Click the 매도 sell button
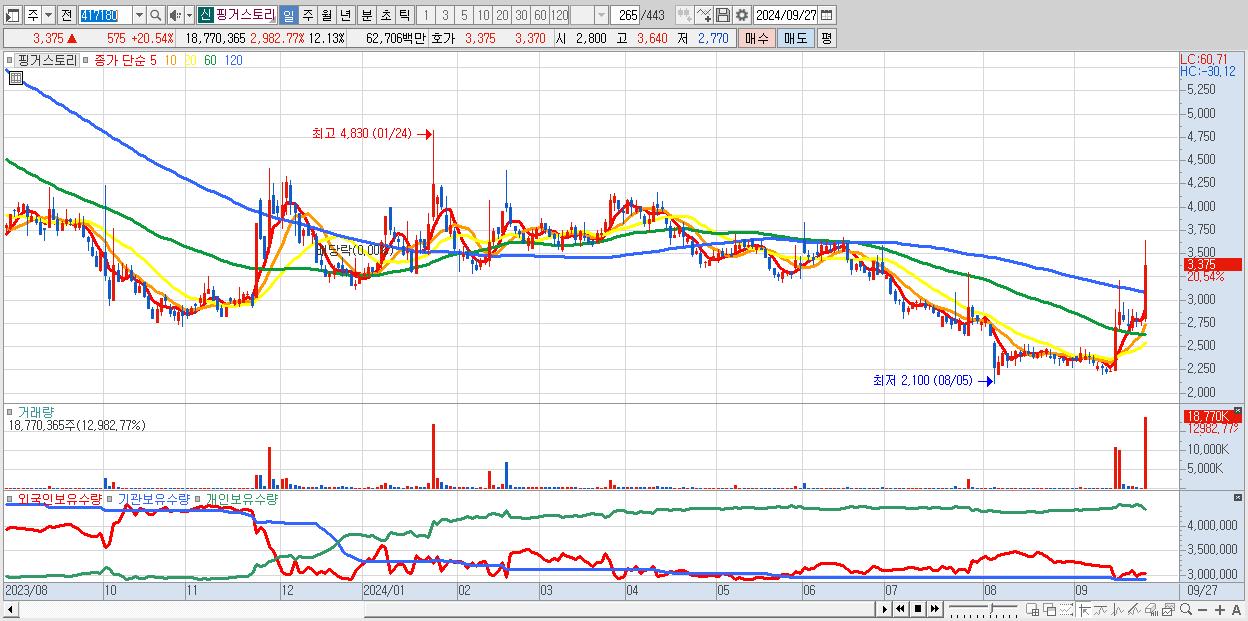The width and height of the screenshot is (1248, 621). pyautogui.click(x=795, y=38)
